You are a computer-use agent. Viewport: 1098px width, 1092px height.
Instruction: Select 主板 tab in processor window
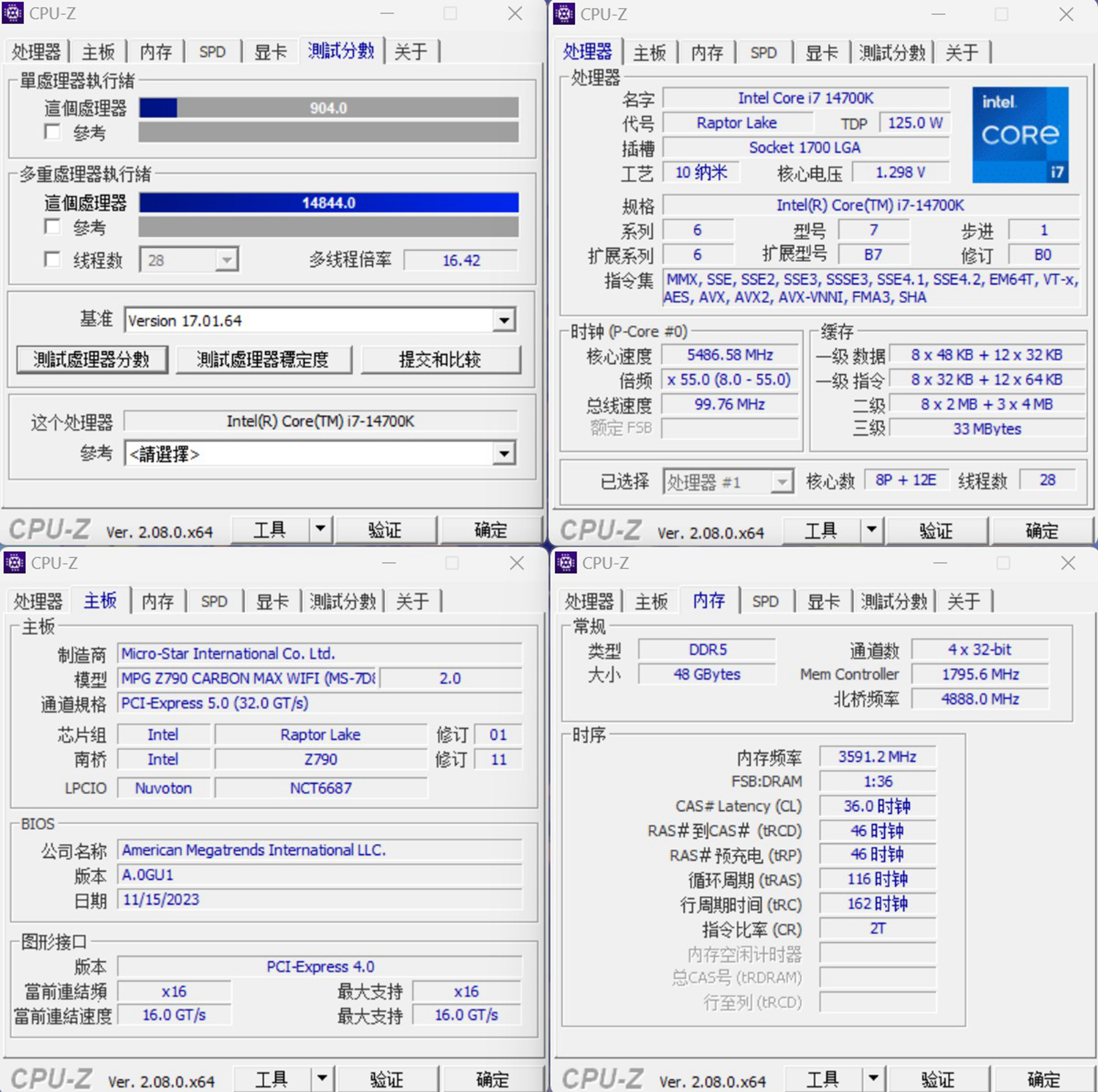click(649, 53)
